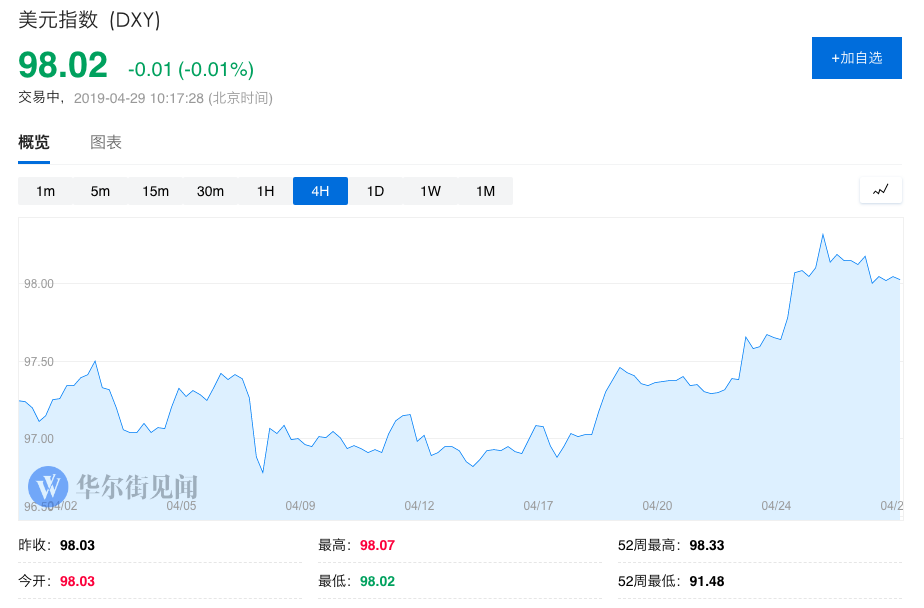Click the 昨收 value 98.03
Screen dimensions: 924x608
tap(77, 545)
